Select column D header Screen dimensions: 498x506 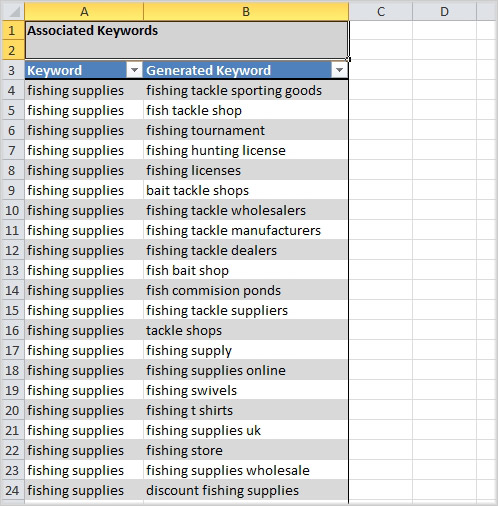coord(444,12)
